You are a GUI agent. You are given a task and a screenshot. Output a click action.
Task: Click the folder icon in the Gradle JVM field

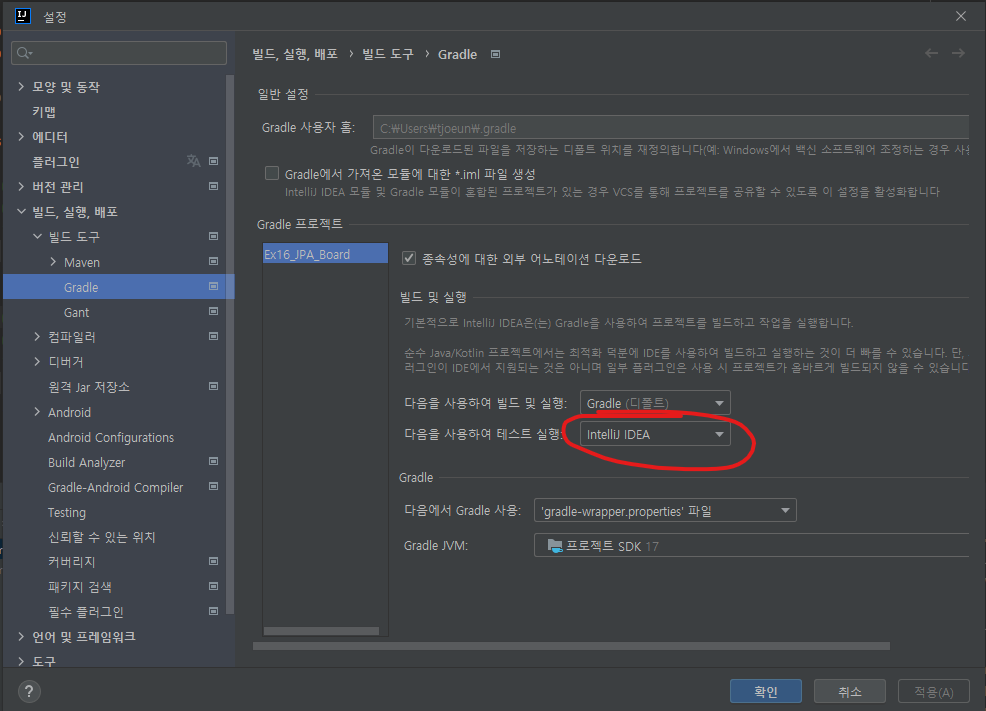[x=555, y=546]
